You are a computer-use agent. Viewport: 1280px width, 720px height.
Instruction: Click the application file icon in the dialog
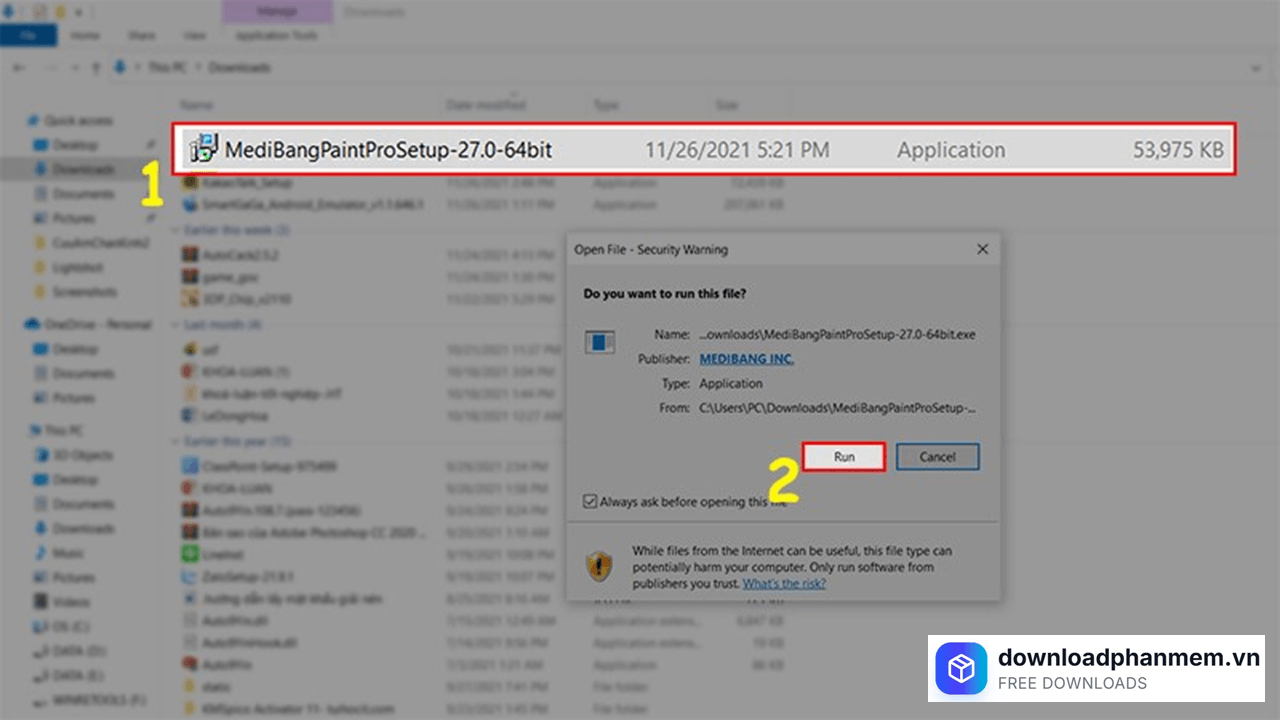tap(600, 342)
